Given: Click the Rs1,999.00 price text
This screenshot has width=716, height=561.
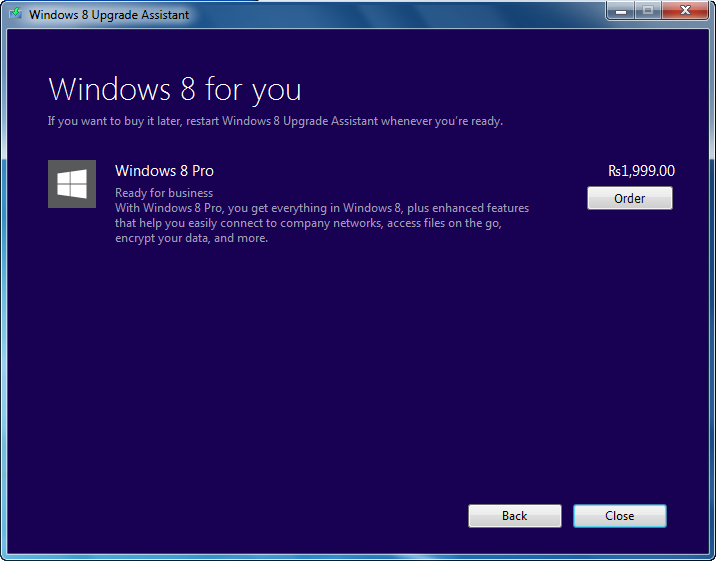Looking at the screenshot, I should pos(641,171).
